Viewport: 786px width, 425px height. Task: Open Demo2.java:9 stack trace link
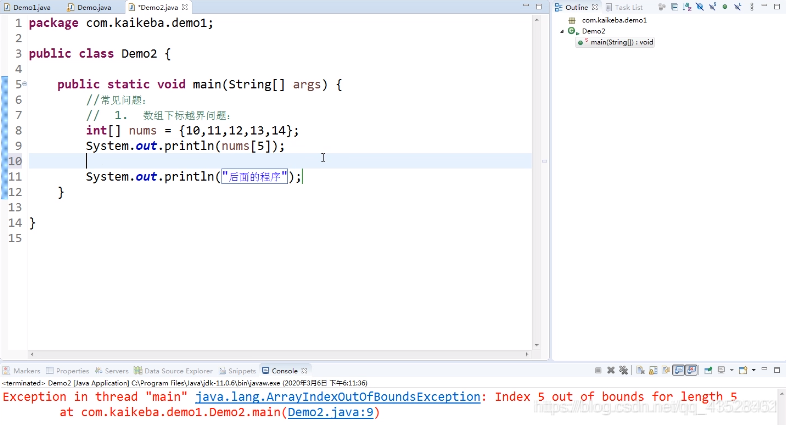tap(331, 412)
